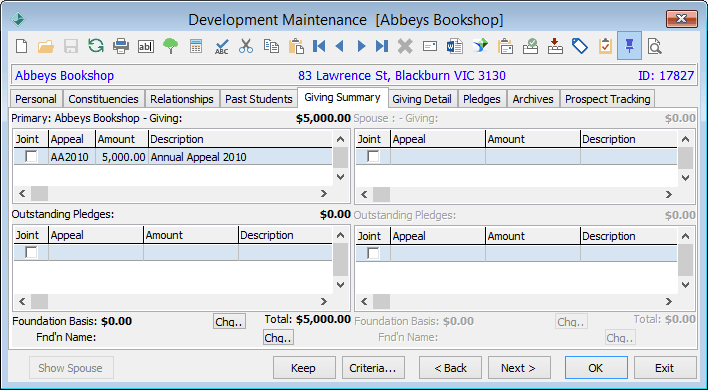The height and width of the screenshot is (390, 708).
Task: Switch to the Personal tab
Action: [36, 99]
